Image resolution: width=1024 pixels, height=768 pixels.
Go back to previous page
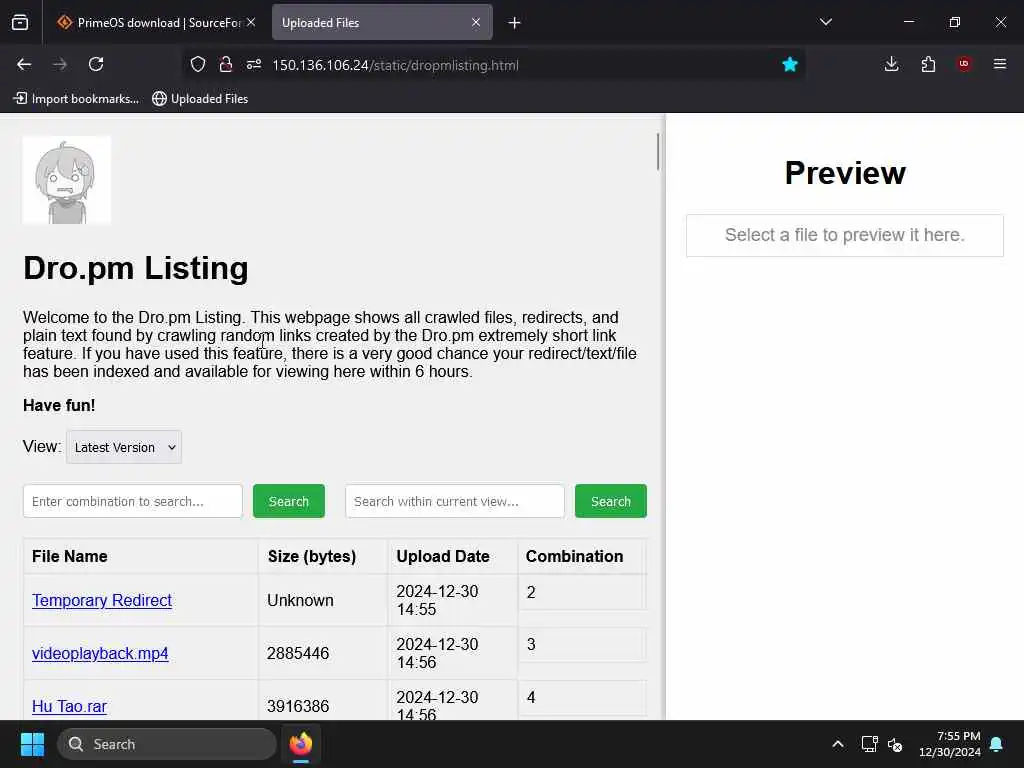click(x=24, y=64)
